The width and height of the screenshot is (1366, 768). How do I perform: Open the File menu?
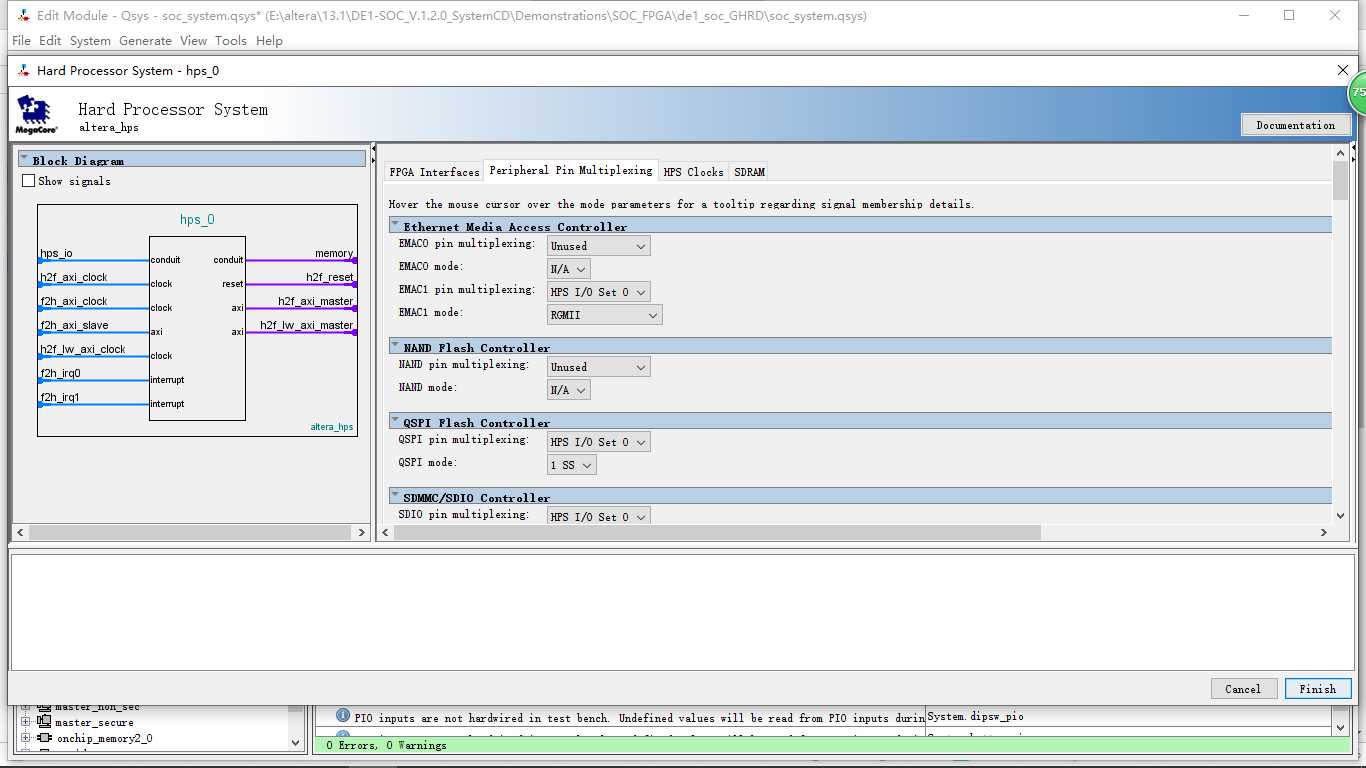pos(21,41)
